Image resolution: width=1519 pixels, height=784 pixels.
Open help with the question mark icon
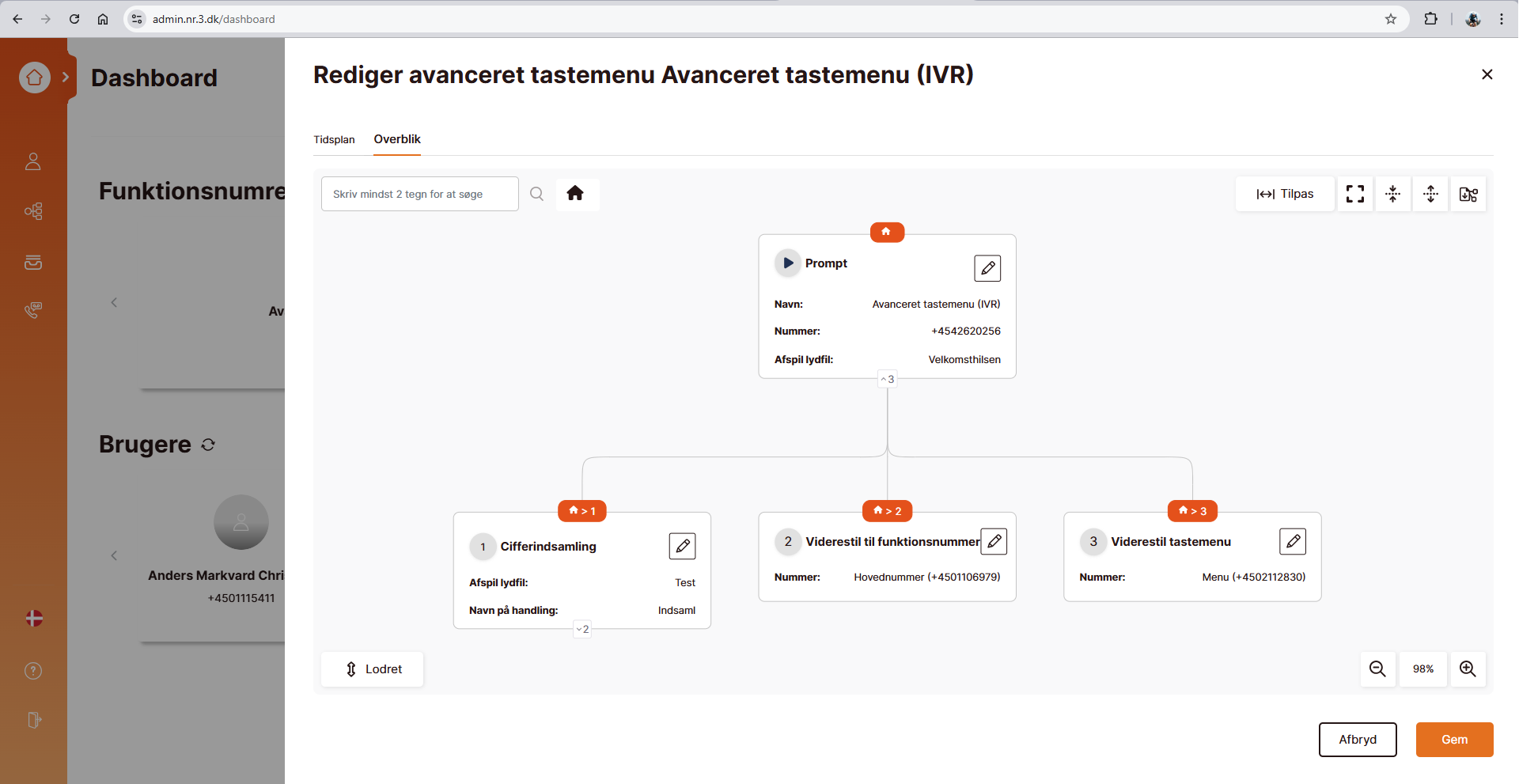tap(32, 670)
